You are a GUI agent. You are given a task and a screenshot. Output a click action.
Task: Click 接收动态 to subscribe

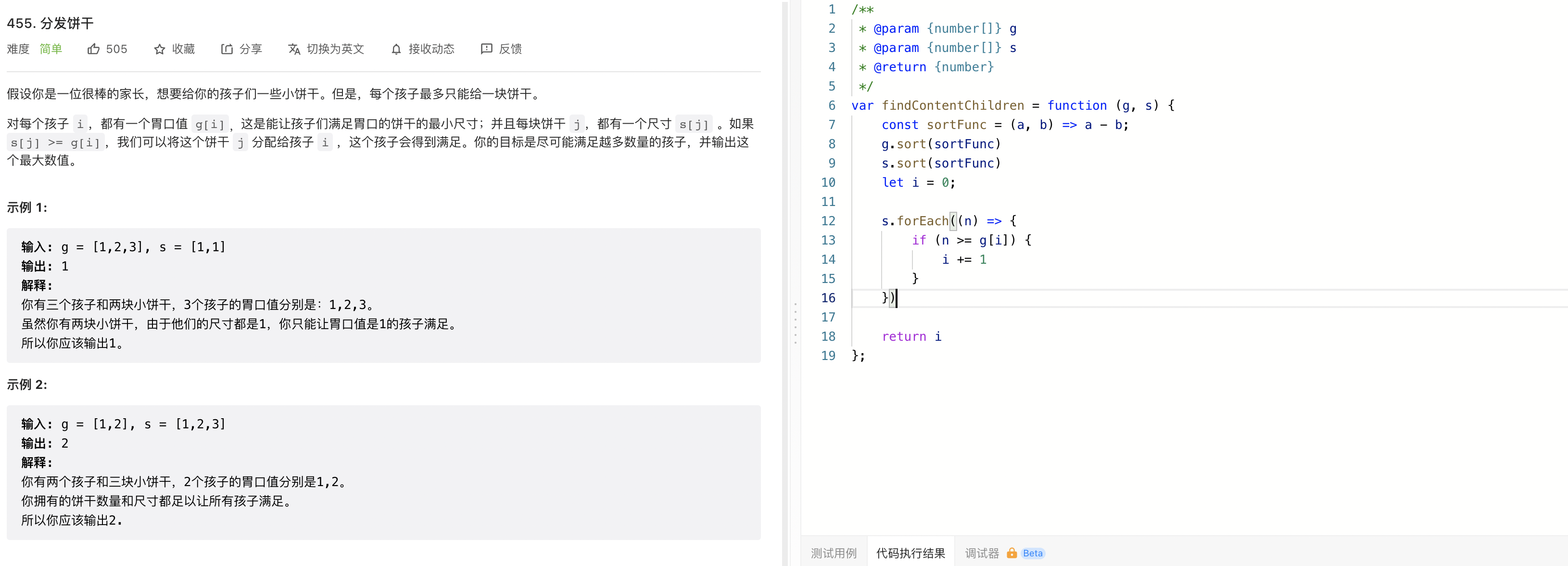(431, 50)
